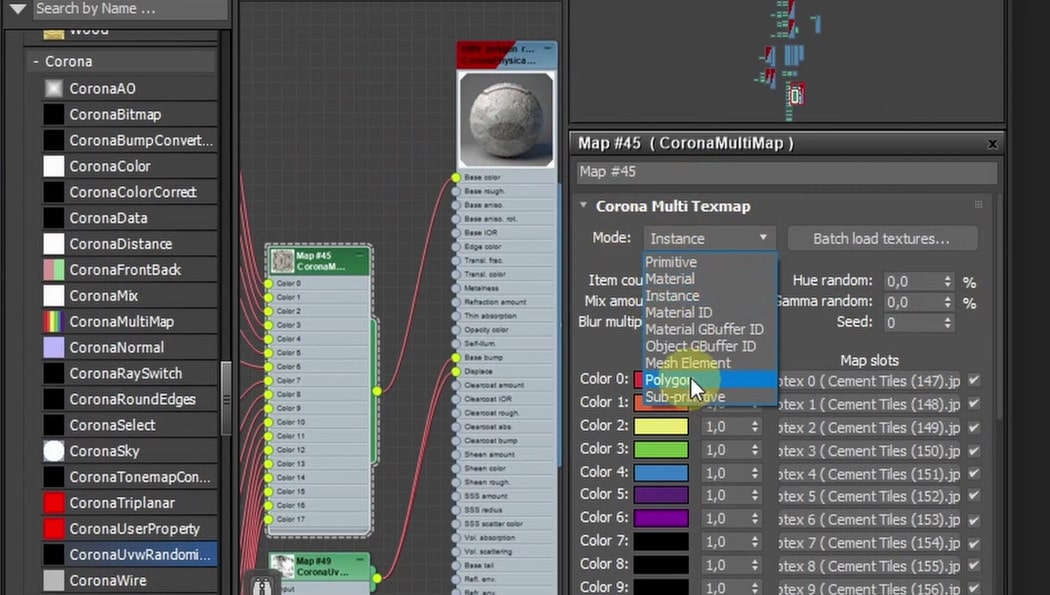The image size is (1050, 595).
Task: Uncheck the Color 6 map slot checkbox
Action: (974, 519)
